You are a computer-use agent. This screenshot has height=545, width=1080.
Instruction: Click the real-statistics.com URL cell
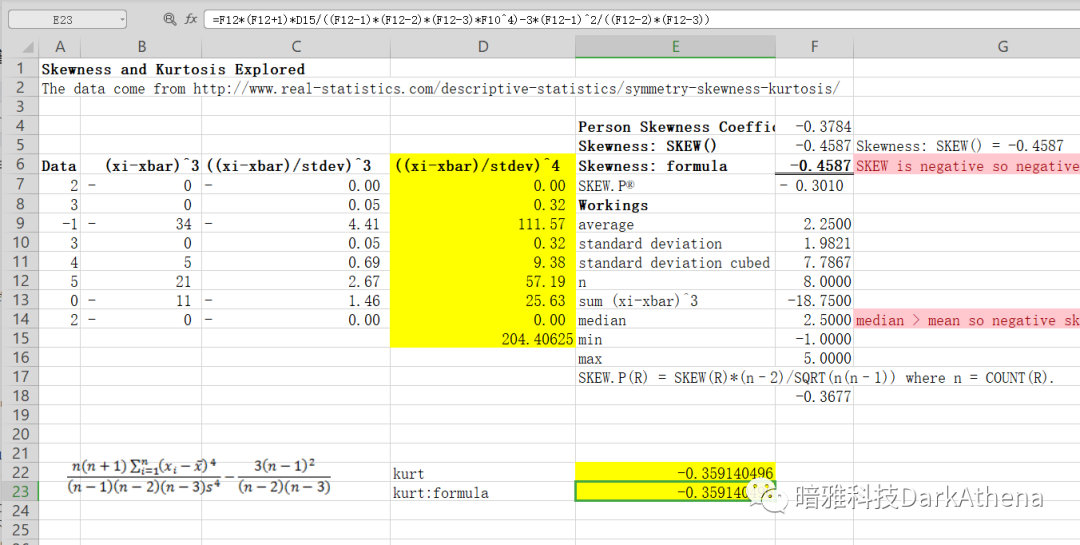pyautogui.click(x=441, y=89)
